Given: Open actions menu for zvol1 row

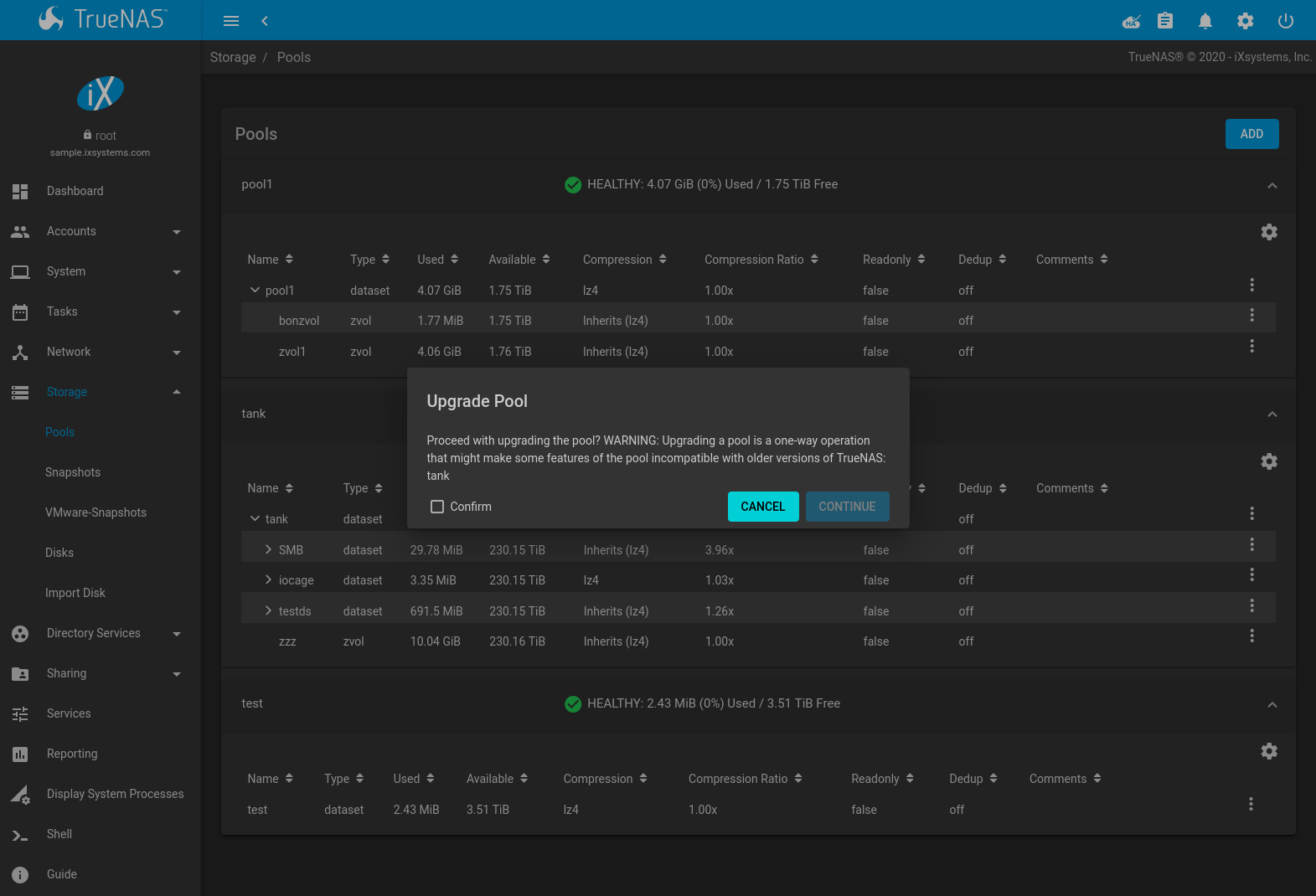Looking at the screenshot, I should 1252,346.
